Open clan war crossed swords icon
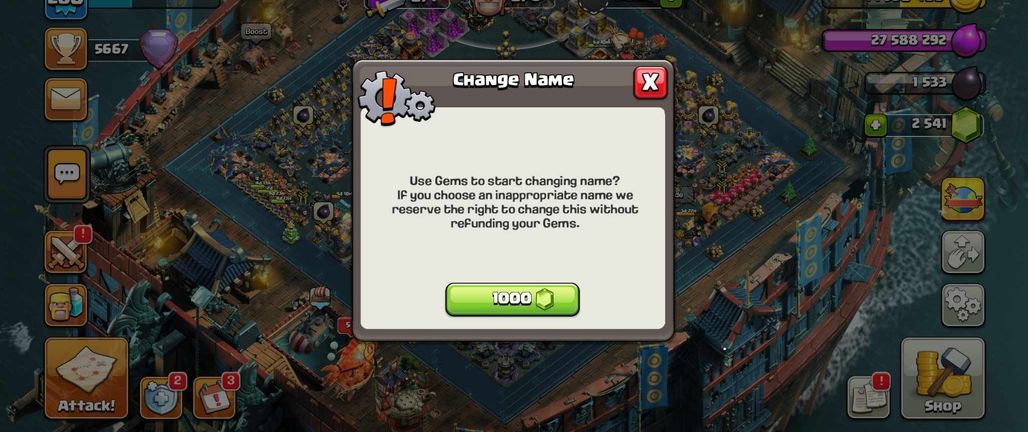Screen dimensions: 1028x432 [66, 252]
